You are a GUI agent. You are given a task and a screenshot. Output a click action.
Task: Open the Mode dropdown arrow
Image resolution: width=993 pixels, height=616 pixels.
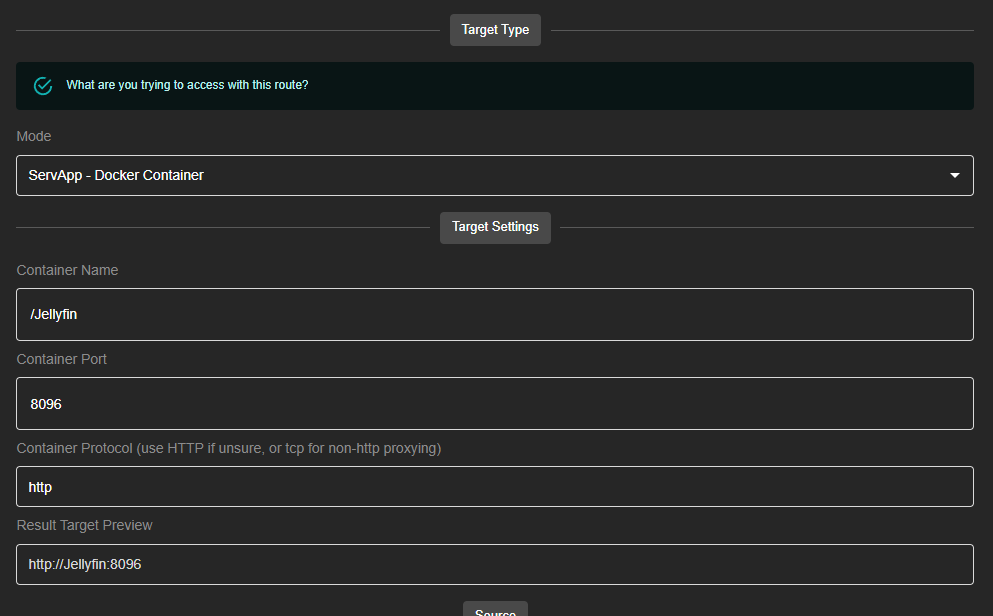pos(955,176)
